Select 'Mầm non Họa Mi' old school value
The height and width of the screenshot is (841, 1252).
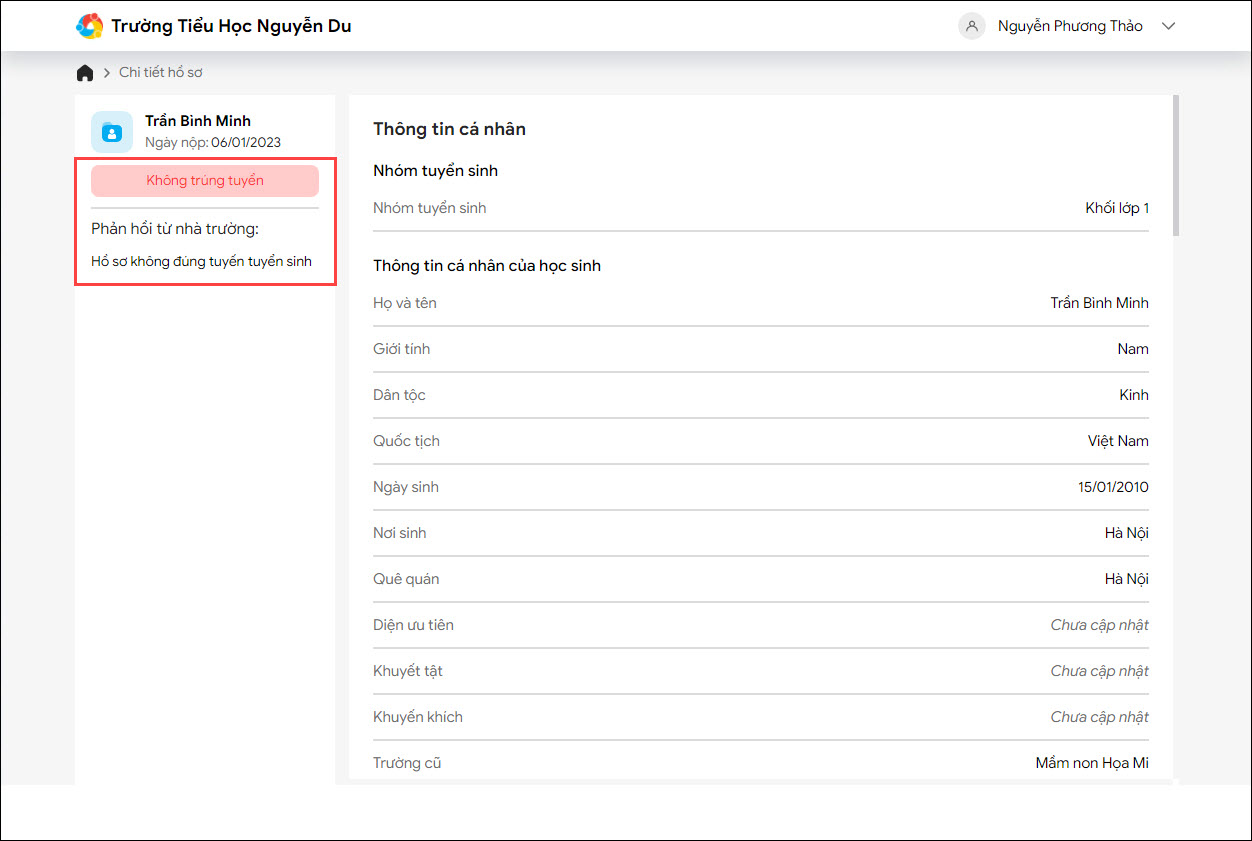pyautogui.click(x=1092, y=763)
